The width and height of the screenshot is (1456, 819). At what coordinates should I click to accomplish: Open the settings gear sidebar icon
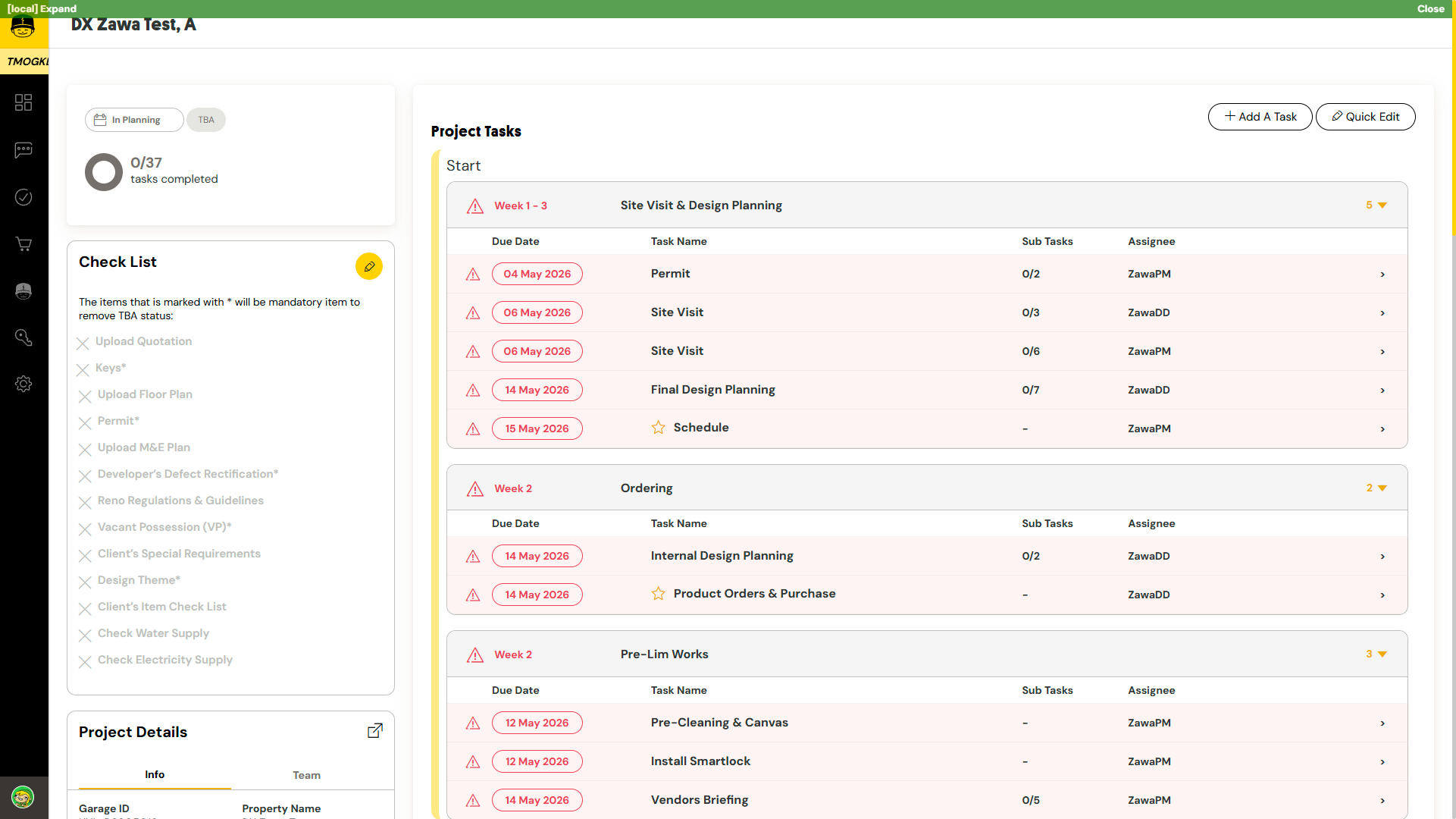pyautogui.click(x=23, y=384)
